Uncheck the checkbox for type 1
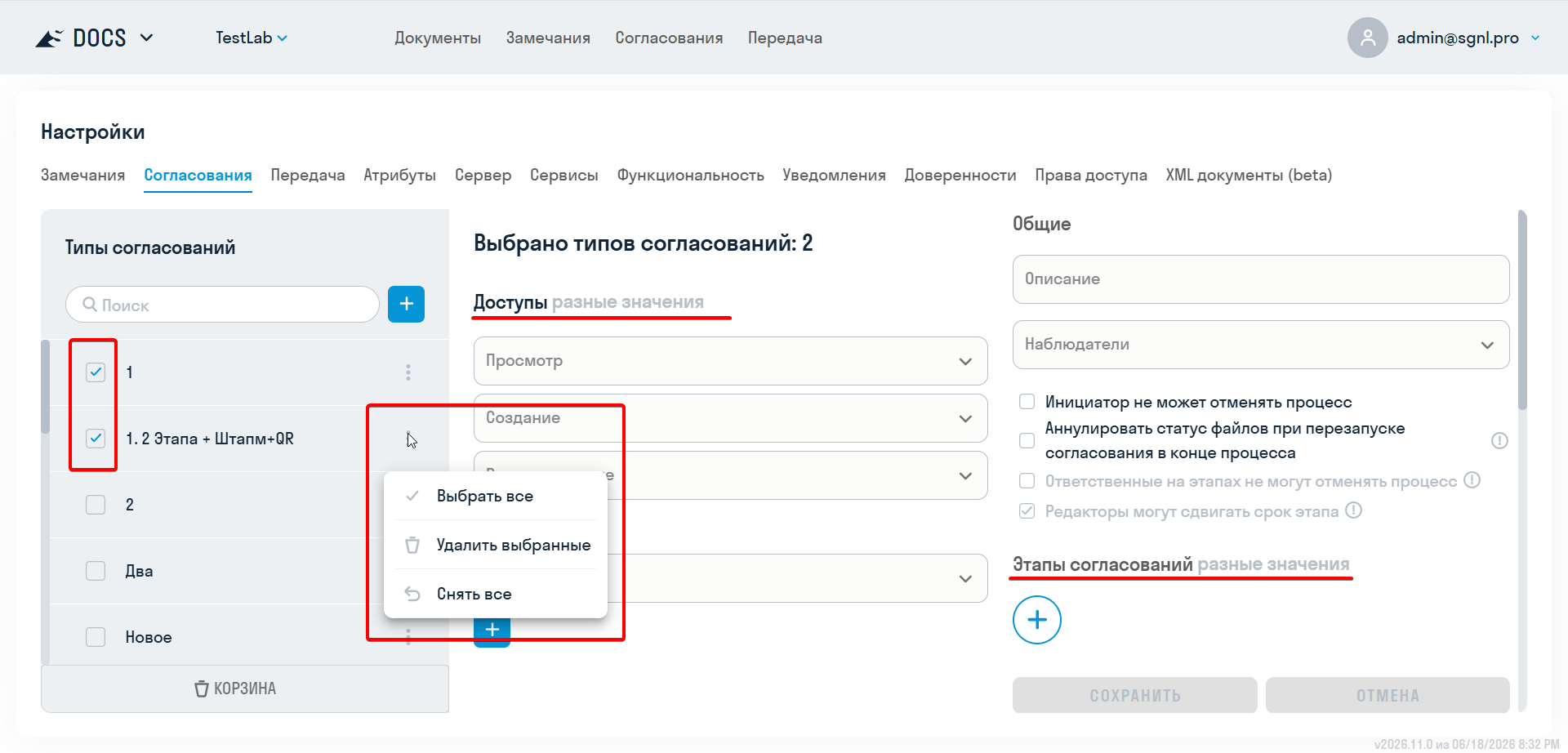Image resolution: width=1568 pixels, height=753 pixels. click(x=96, y=372)
